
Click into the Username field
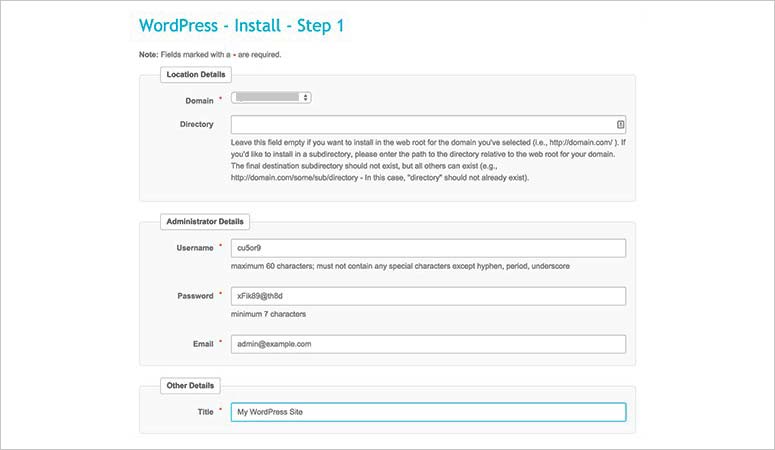tap(428, 248)
